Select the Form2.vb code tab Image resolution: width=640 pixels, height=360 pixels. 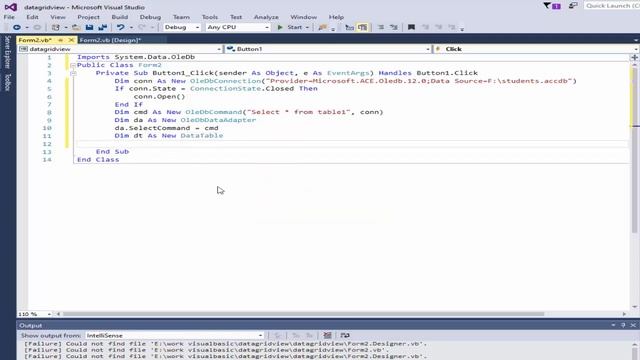click(35, 40)
